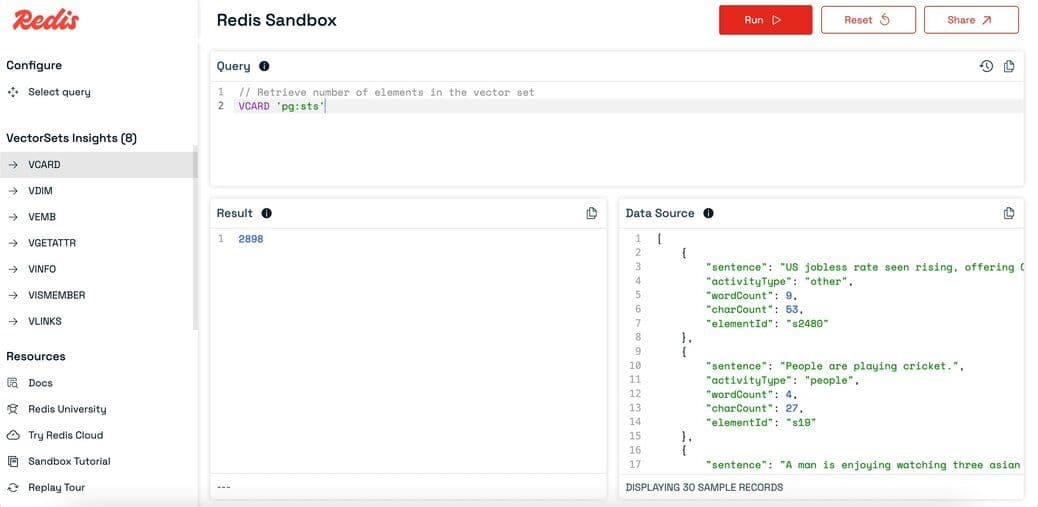Share the sandbox query
1038x507 pixels.
[x=970, y=20]
